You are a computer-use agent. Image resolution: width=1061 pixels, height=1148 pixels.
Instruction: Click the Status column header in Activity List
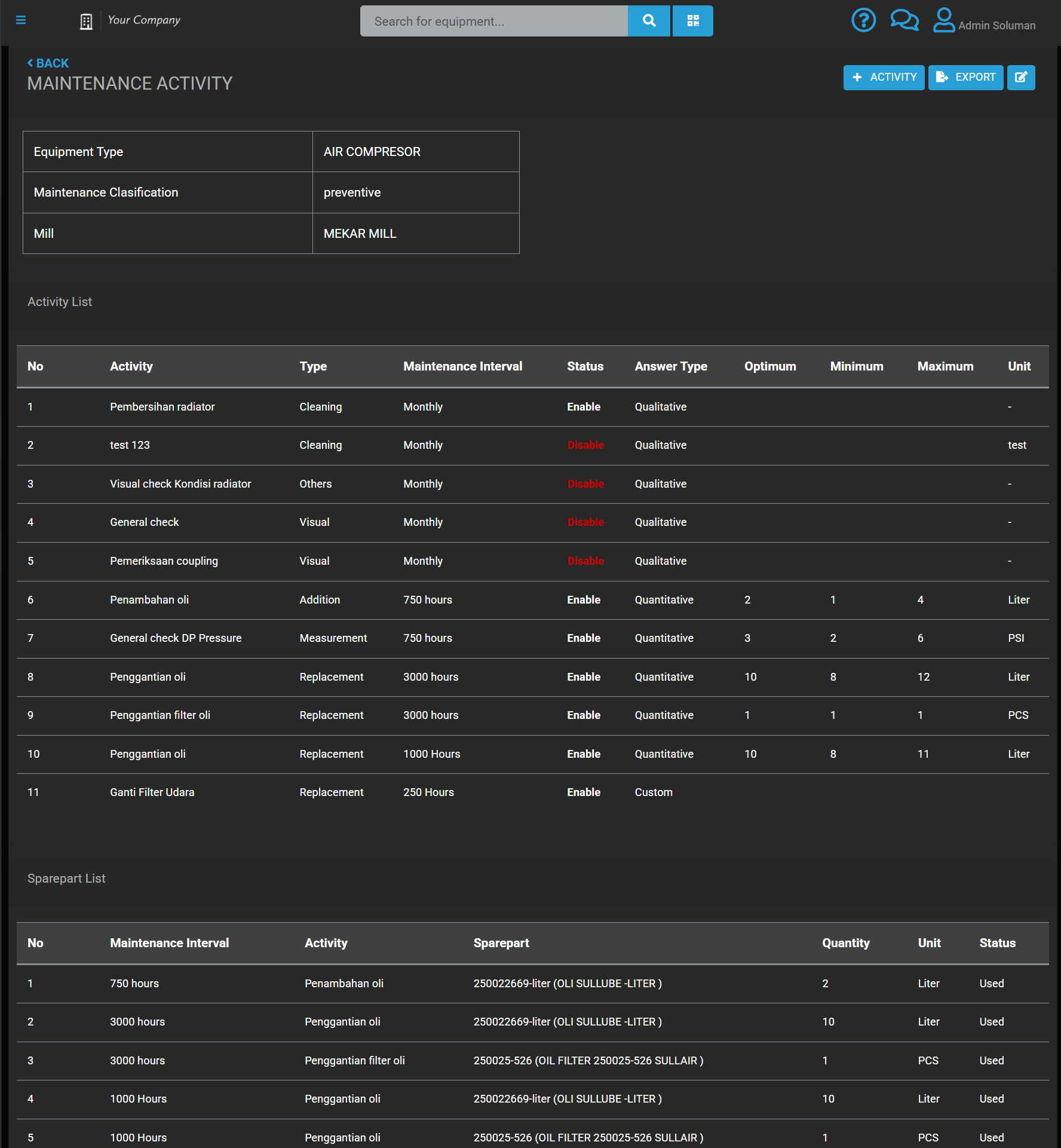[585, 366]
